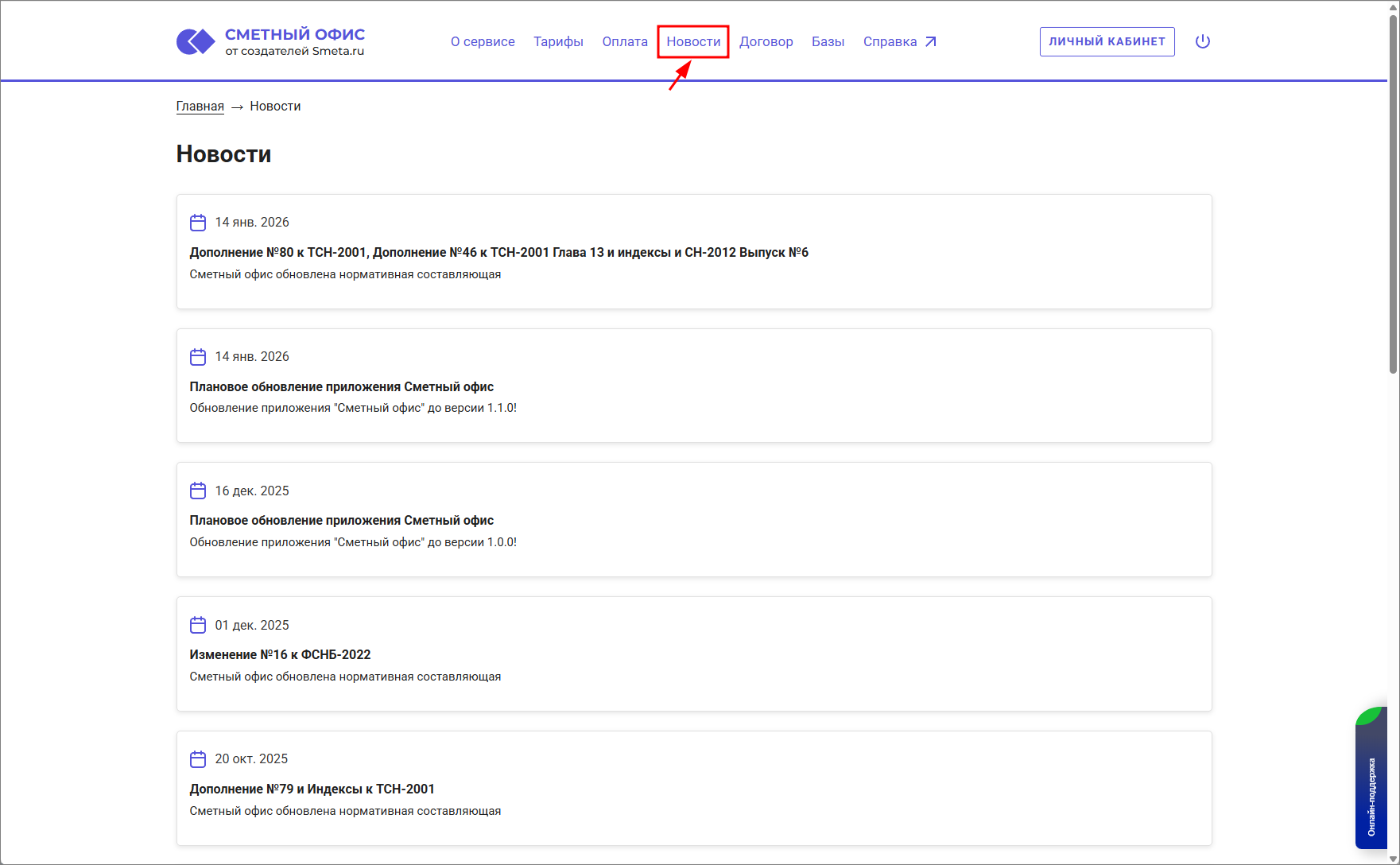Open the Оплата section
Screen dimensions: 1400x865
(x=625, y=41)
